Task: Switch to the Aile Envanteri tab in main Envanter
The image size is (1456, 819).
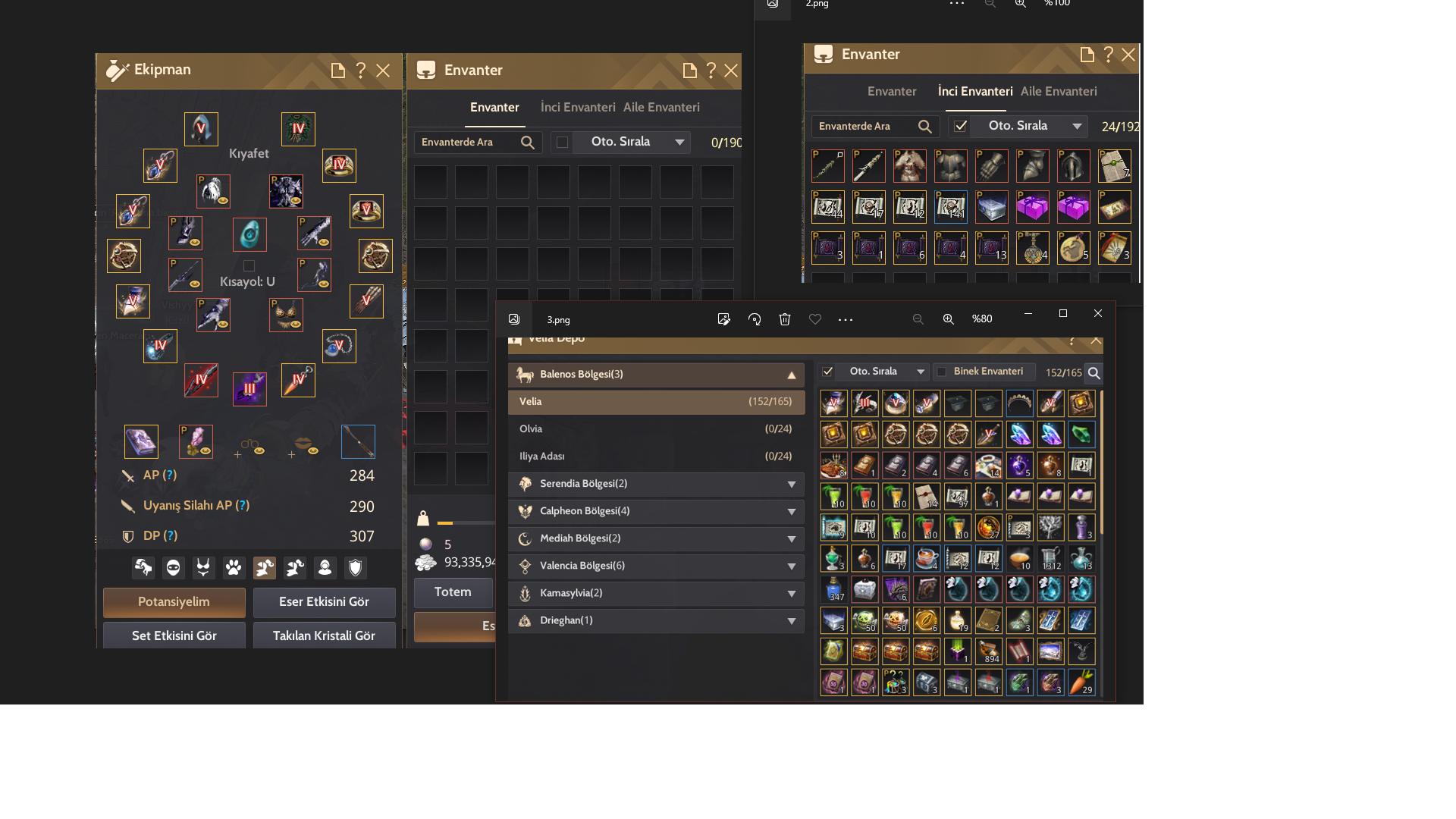Action: (x=661, y=108)
